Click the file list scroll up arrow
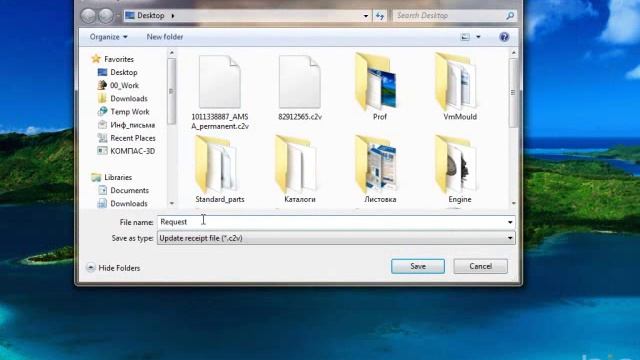The width and height of the screenshot is (640, 360). [x=513, y=53]
